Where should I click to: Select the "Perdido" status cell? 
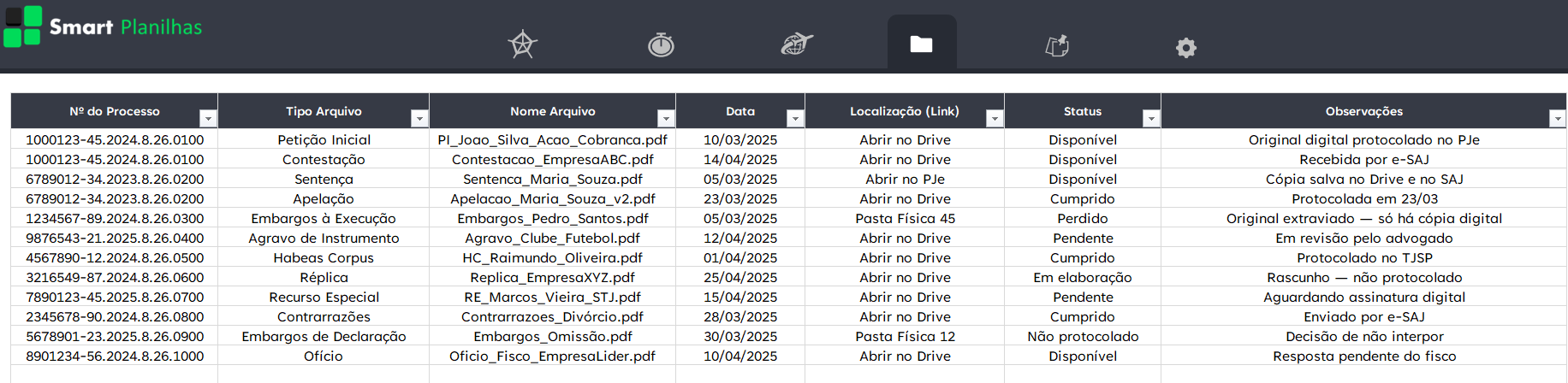tap(1082, 219)
